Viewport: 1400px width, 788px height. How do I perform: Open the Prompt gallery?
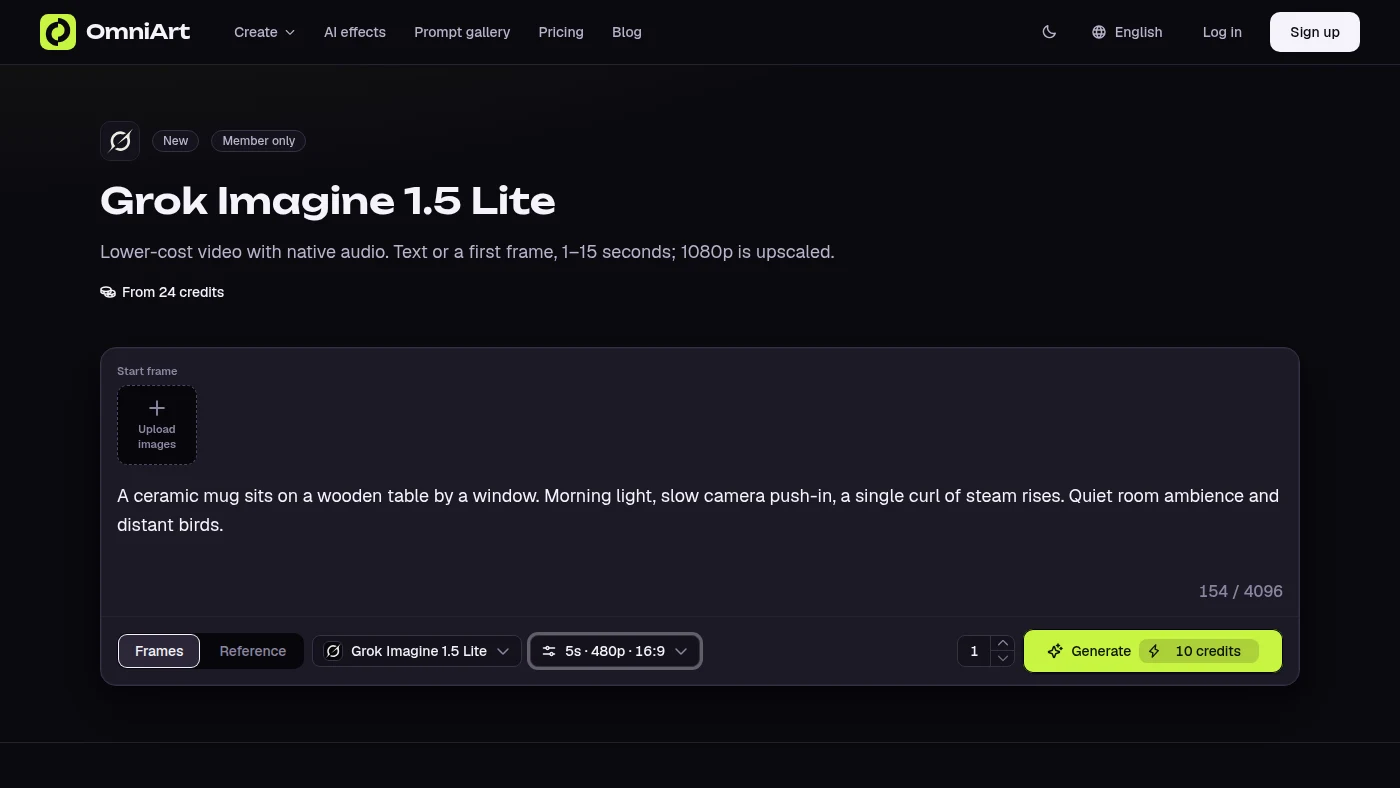[462, 32]
